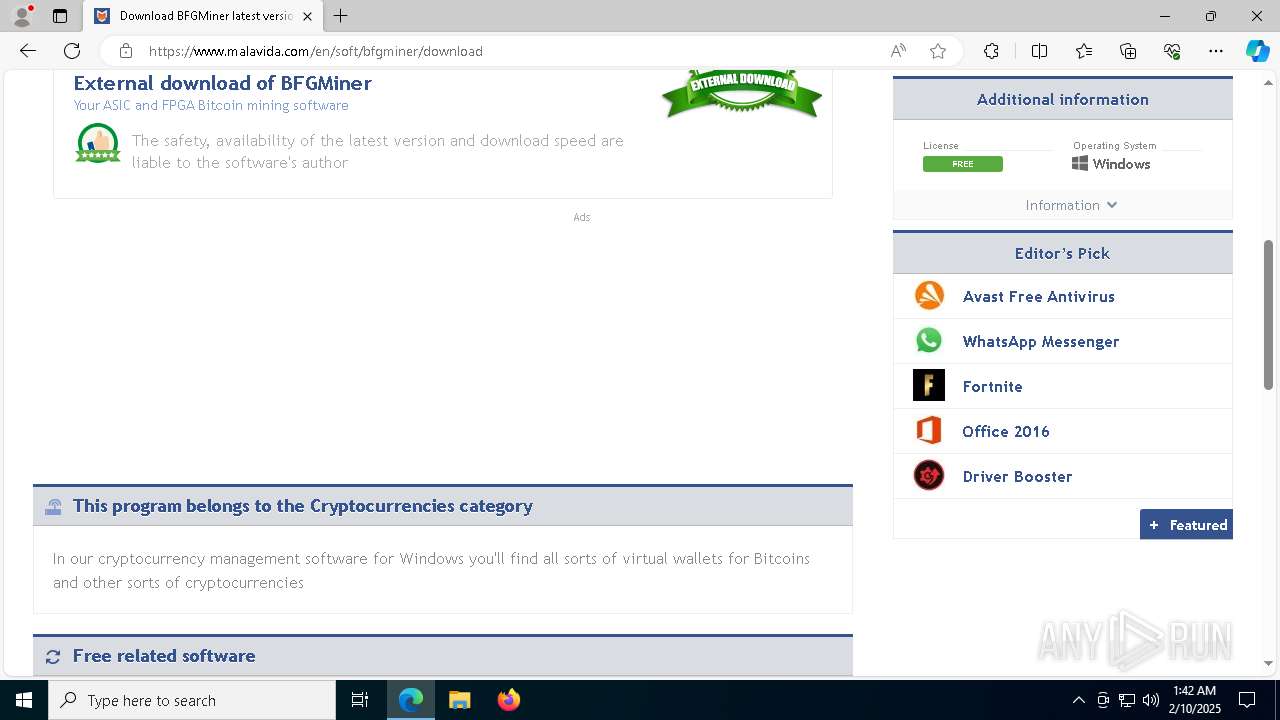Open Read aloud from the address bar

[898, 51]
